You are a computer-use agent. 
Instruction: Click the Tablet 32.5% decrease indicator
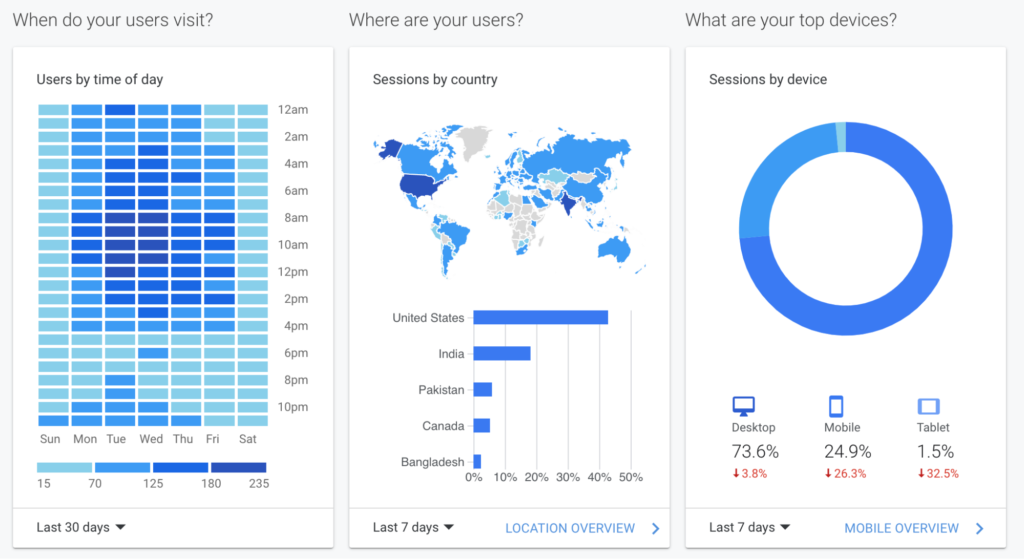(x=938, y=474)
